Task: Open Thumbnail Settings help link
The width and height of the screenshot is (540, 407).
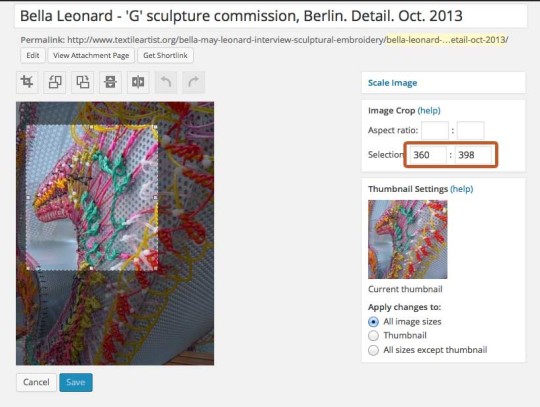Action: coord(461,189)
